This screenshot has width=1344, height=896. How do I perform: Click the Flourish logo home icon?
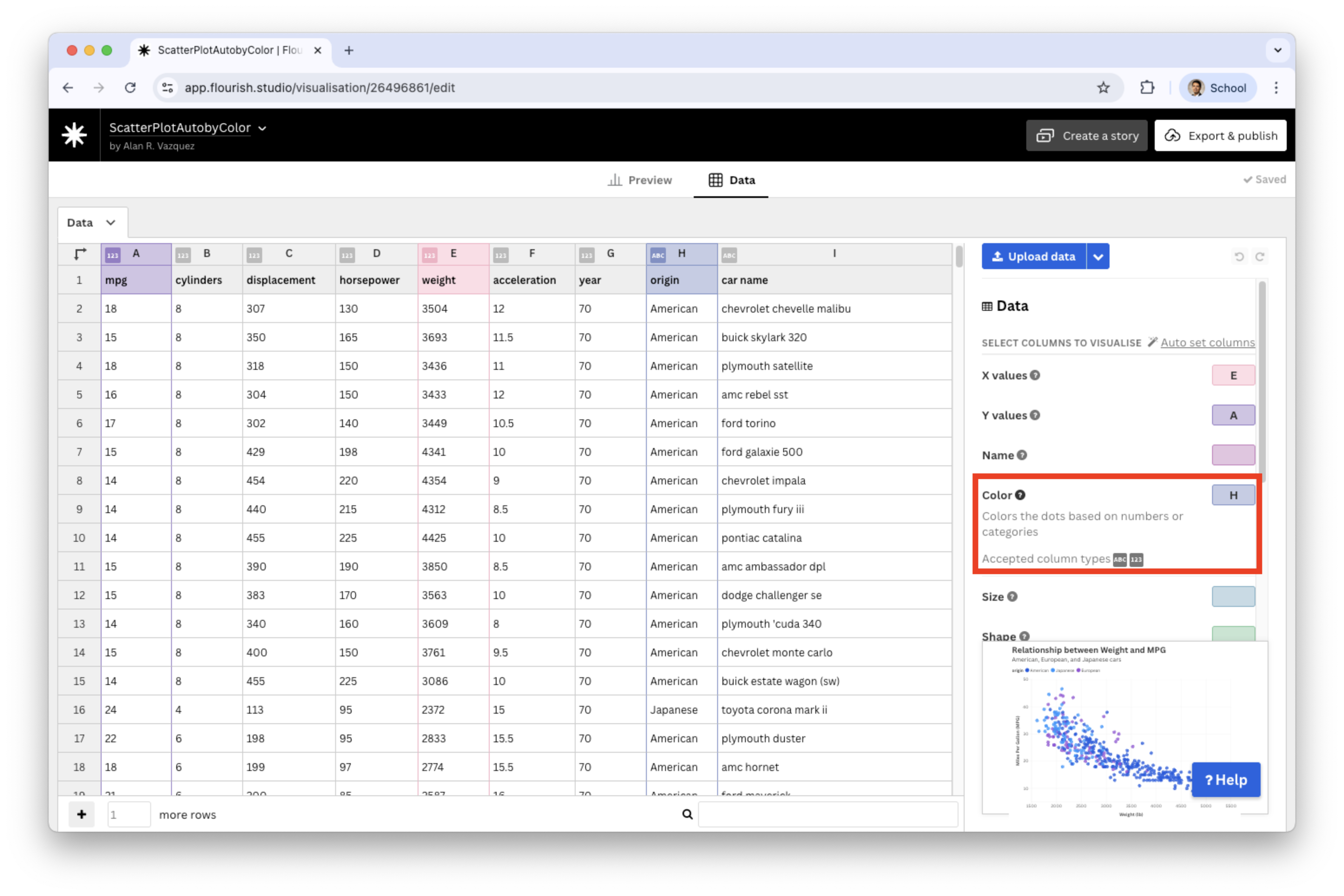(x=74, y=135)
